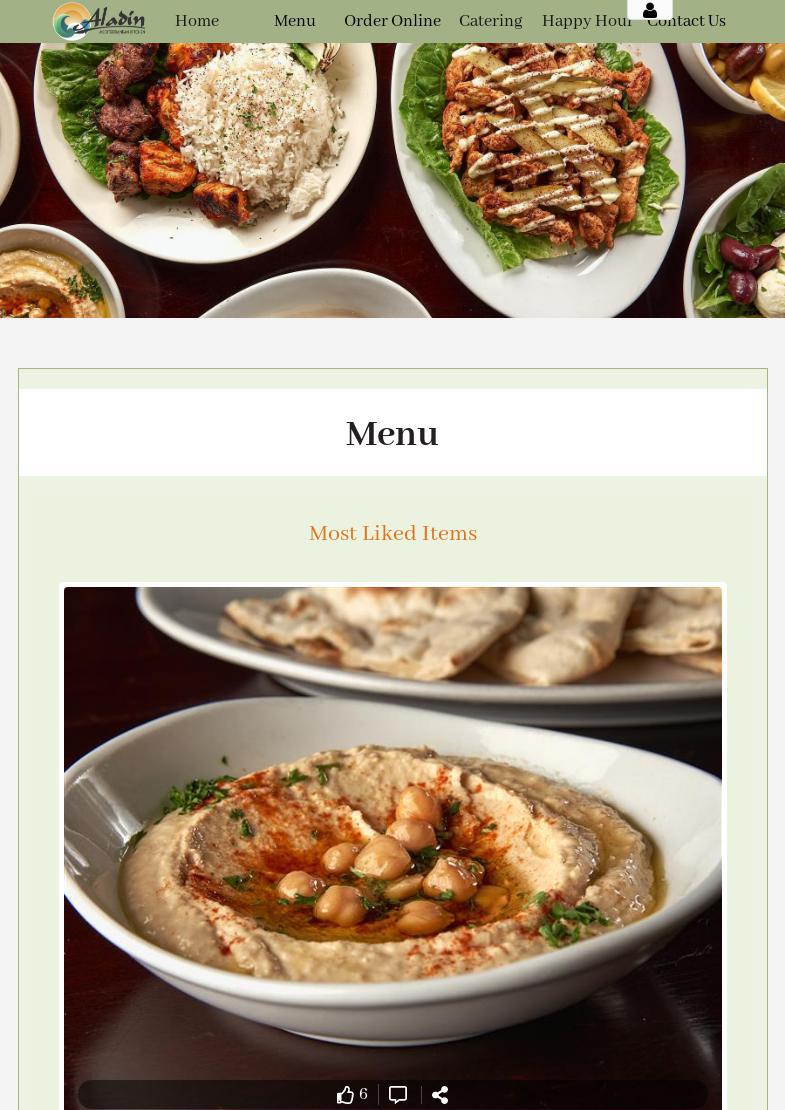Open the user account profile icon
The image size is (785, 1110).
coord(650,10)
